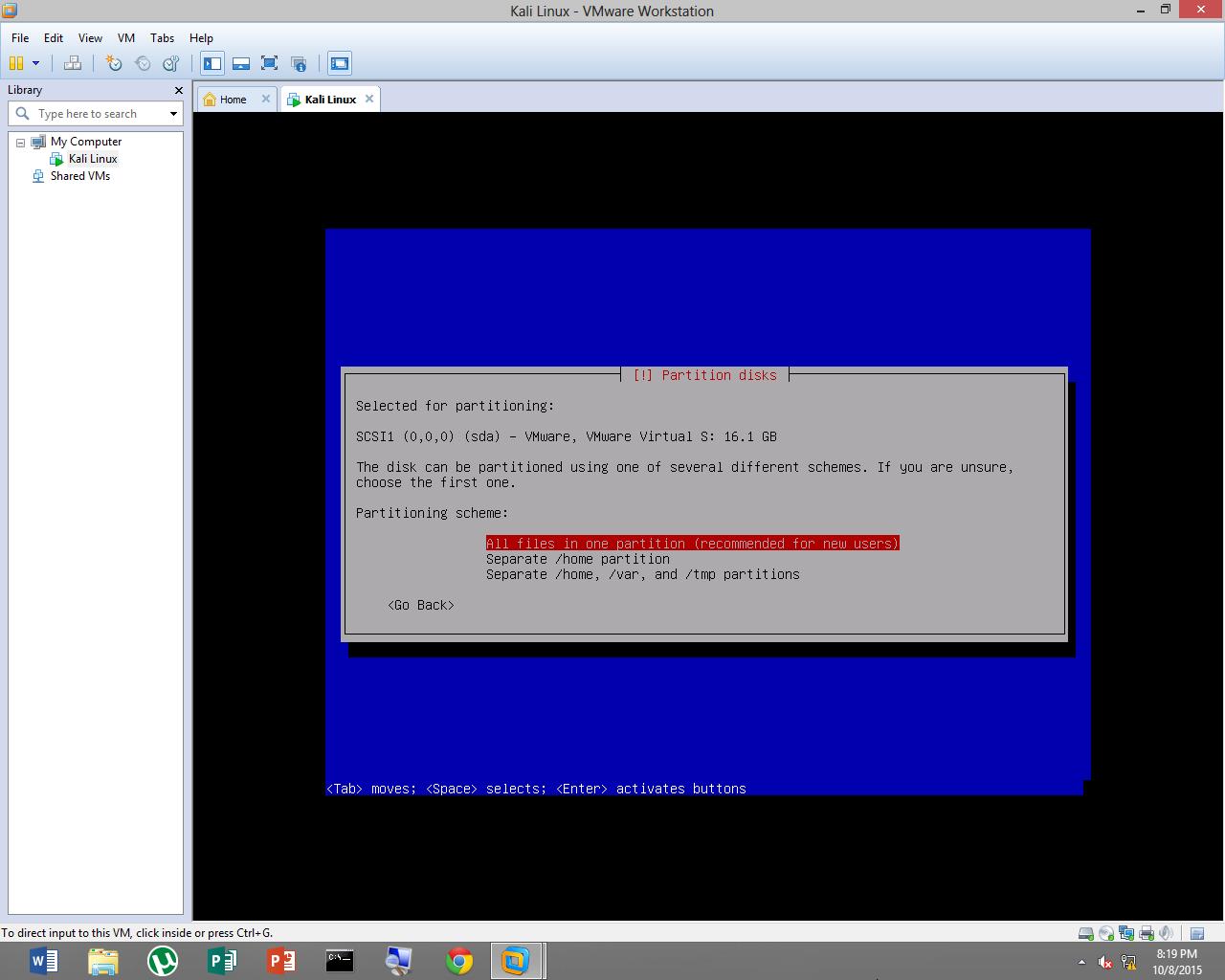The width and height of the screenshot is (1225, 980).
Task: Open Word from the taskbar
Action: 44,961
